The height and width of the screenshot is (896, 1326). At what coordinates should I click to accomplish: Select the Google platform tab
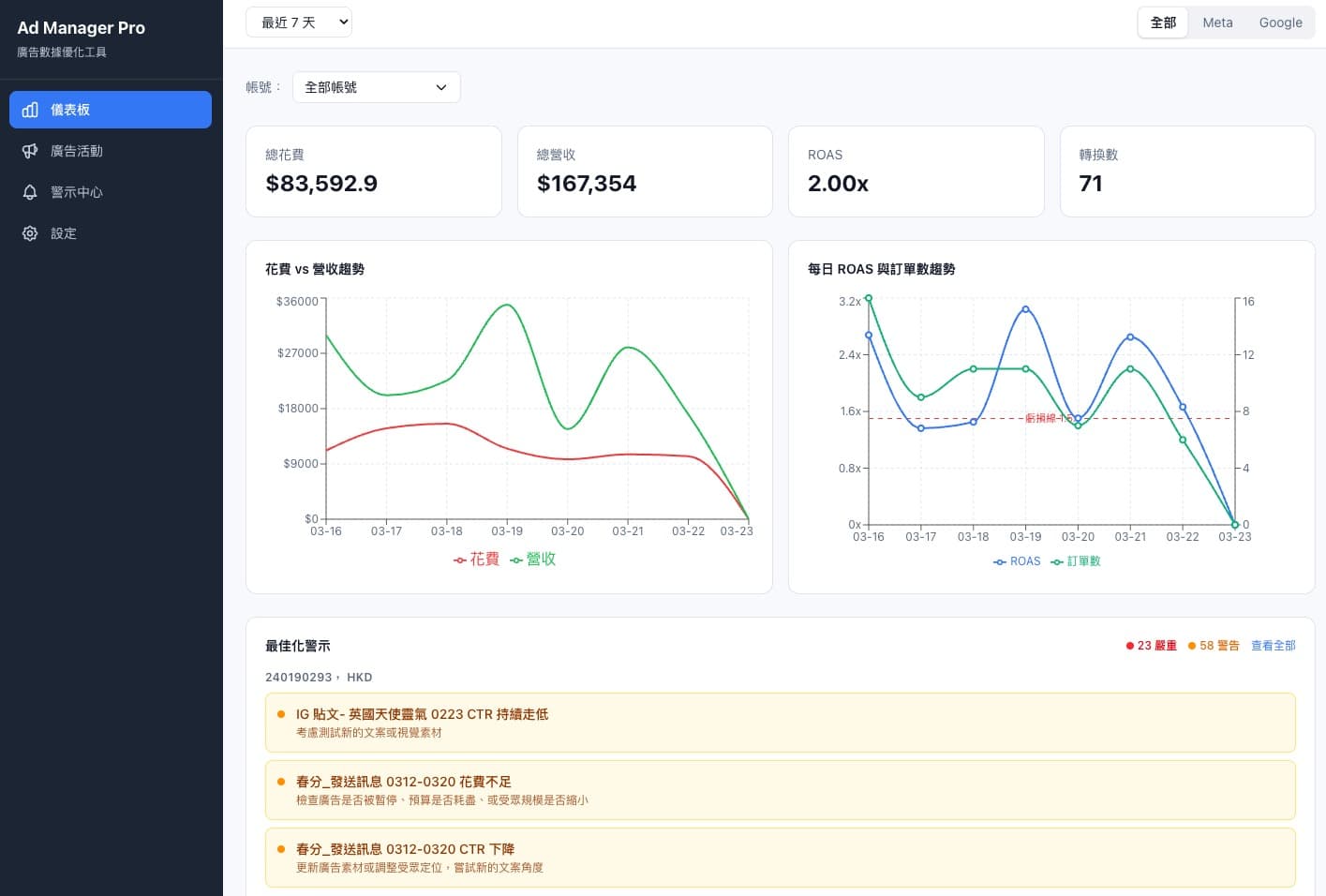(x=1280, y=22)
